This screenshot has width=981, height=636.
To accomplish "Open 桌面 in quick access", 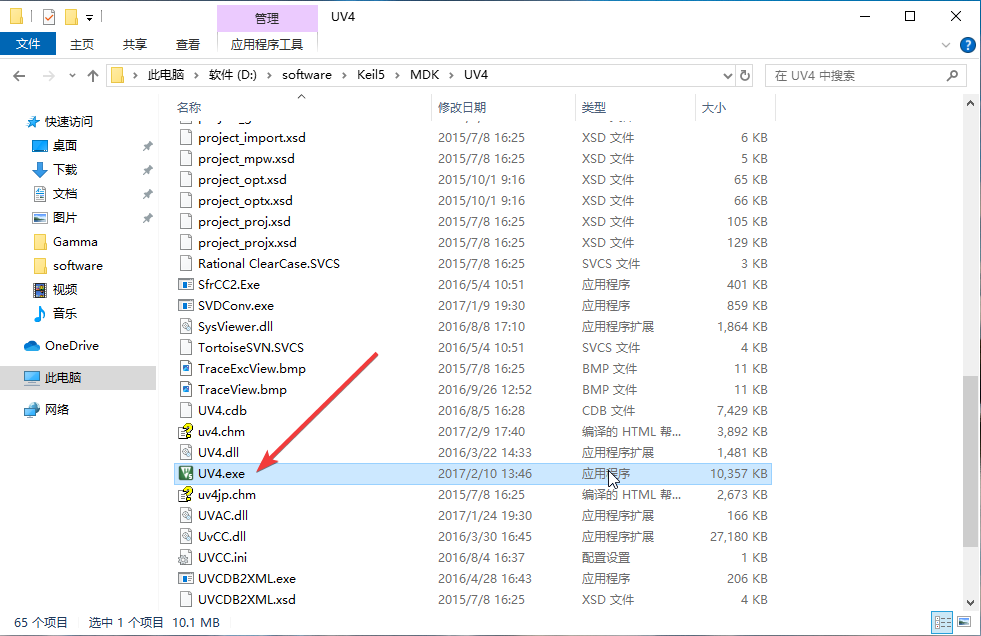I will tap(54, 146).
